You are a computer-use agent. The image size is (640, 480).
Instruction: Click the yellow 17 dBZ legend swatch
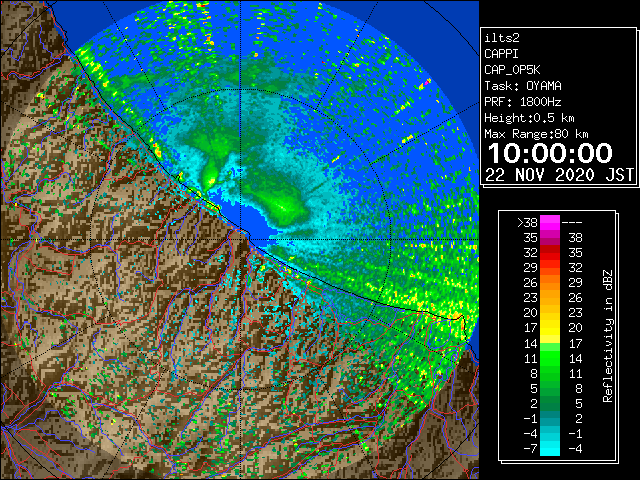pyautogui.click(x=550, y=328)
